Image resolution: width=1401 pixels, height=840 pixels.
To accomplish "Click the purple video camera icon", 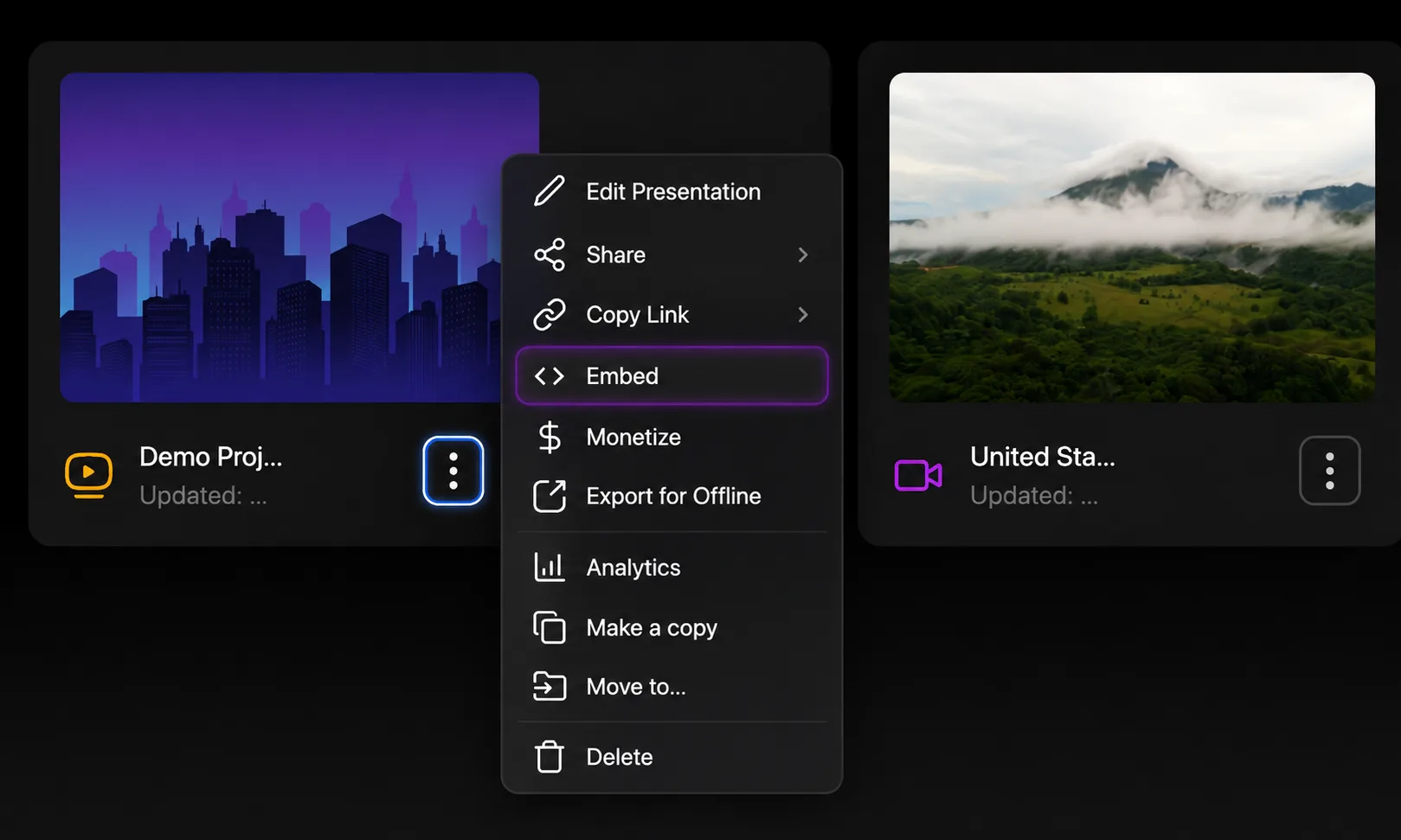I will click(918, 475).
